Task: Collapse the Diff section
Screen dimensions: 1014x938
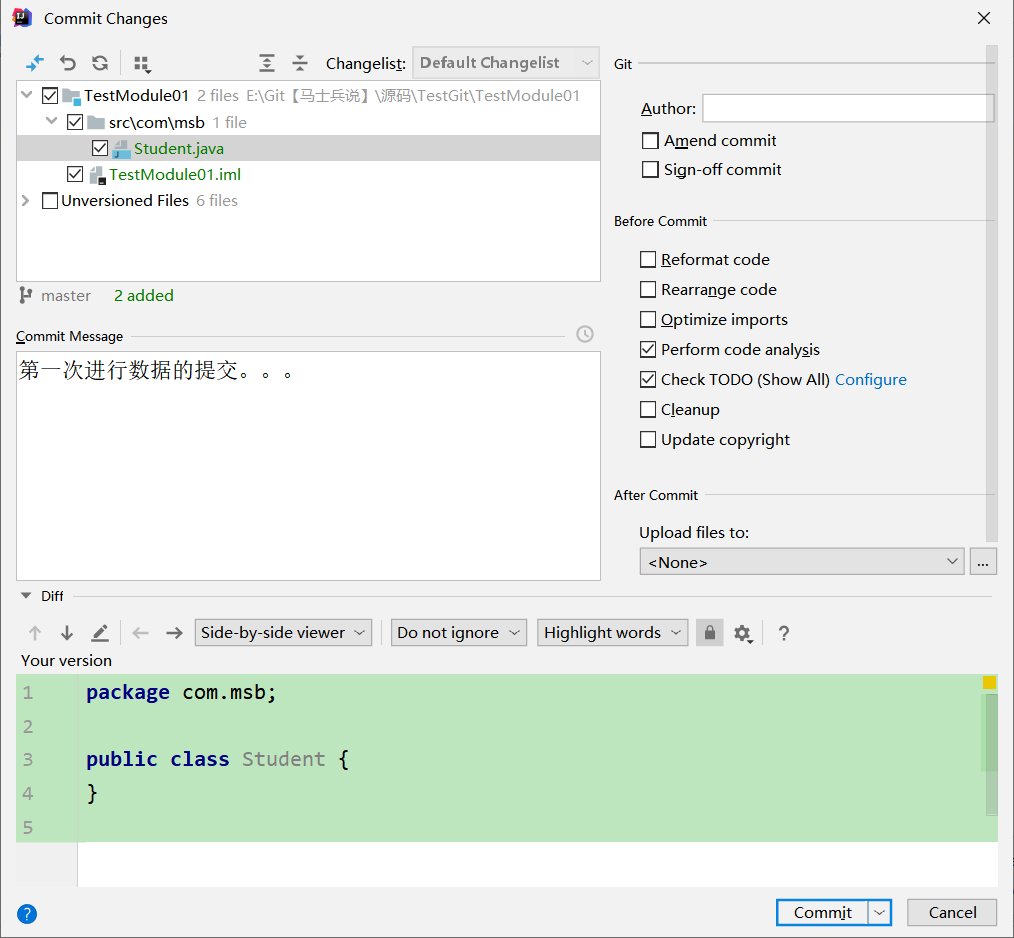Action: (x=26, y=596)
